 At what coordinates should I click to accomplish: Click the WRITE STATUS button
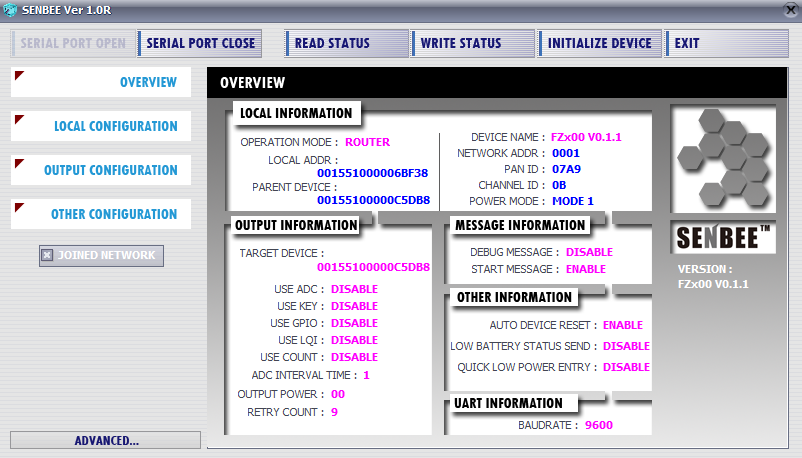click(473, 43)
